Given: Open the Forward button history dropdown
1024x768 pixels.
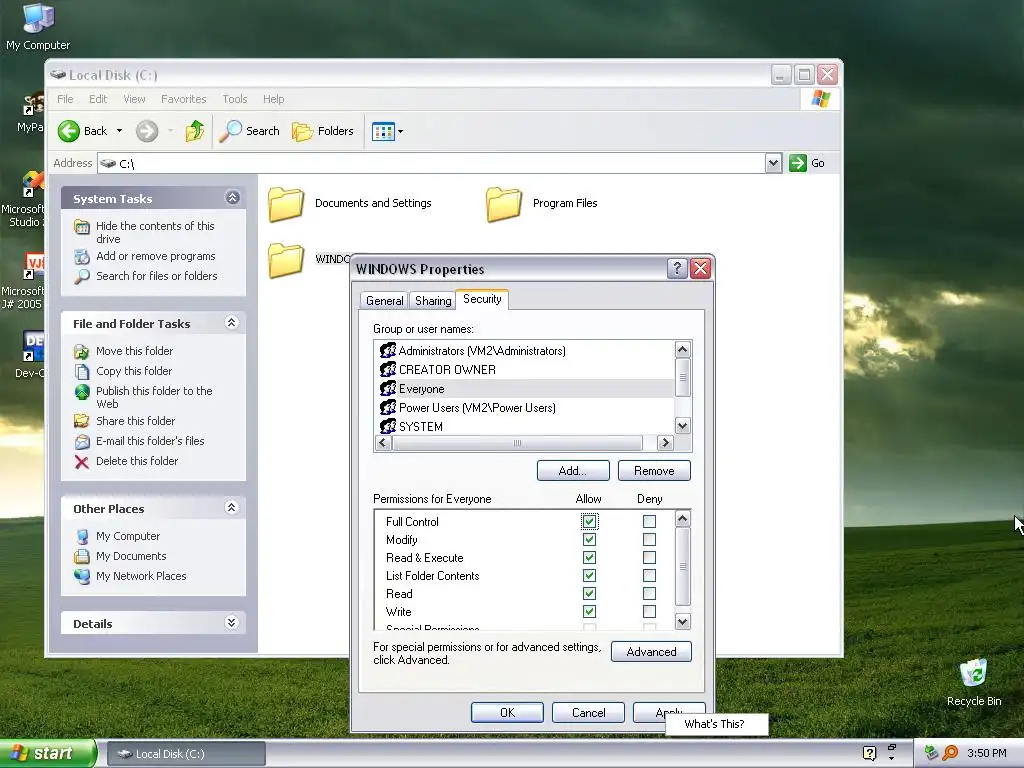Looking at the screenshot, I should [x=170, y=131].
